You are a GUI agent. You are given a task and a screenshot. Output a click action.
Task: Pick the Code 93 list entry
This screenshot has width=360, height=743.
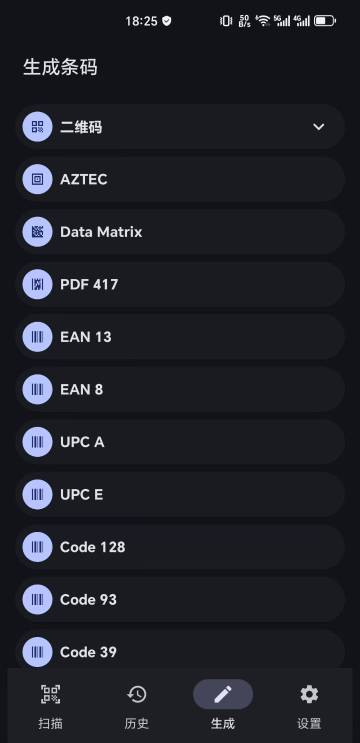[180, 600]
